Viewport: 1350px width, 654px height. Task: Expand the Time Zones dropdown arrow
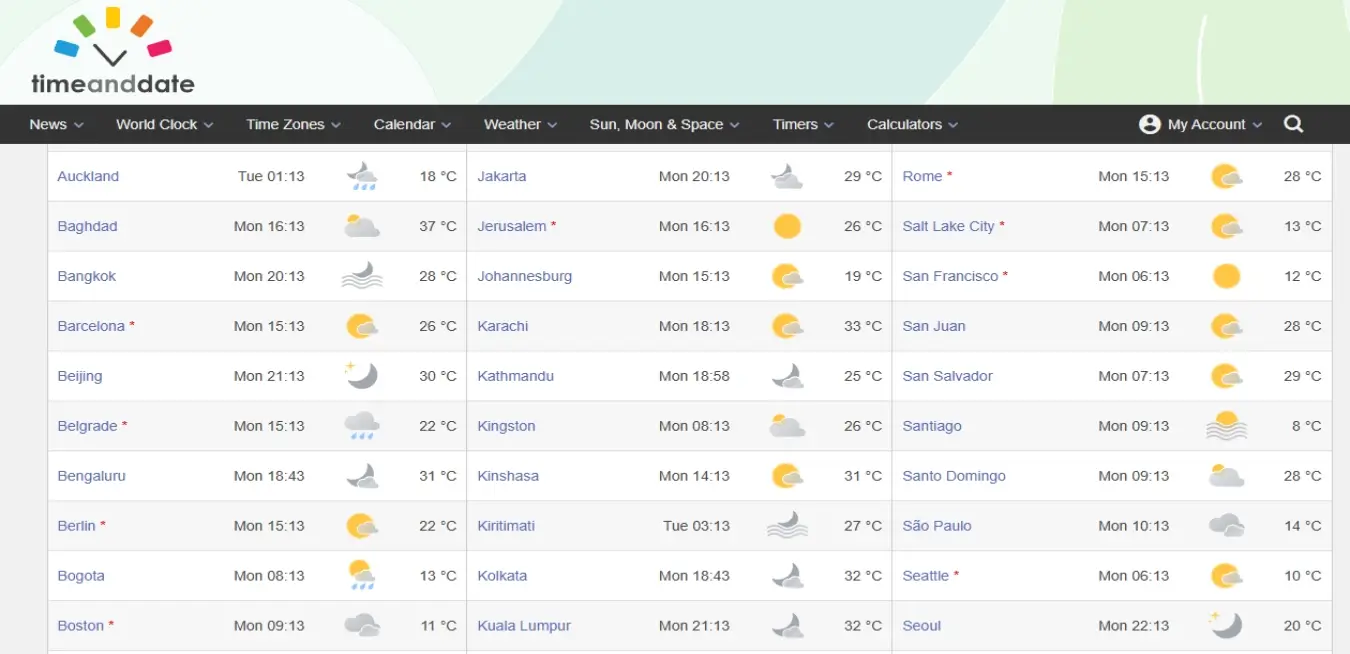(336, 125)
